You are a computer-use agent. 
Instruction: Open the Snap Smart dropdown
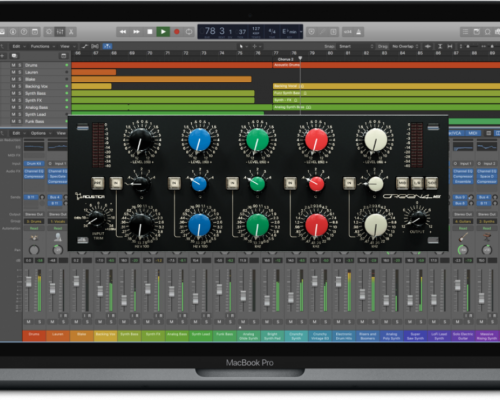(x=356, y=46)
